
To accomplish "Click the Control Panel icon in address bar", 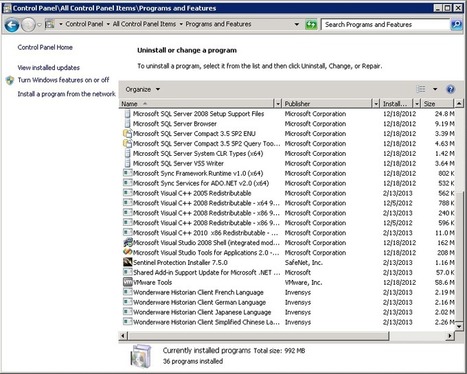I will tap(50, 24).
